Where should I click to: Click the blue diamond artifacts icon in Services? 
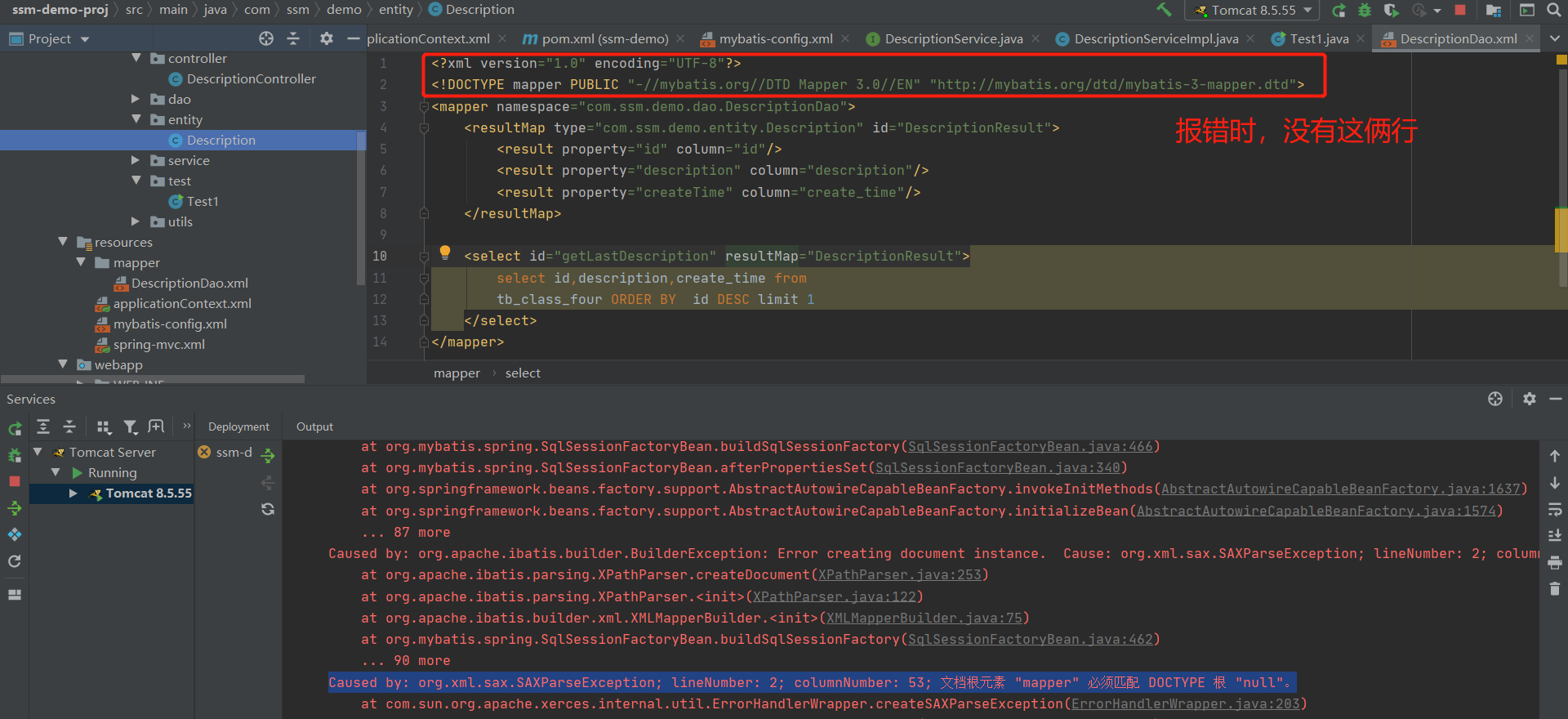15,534
